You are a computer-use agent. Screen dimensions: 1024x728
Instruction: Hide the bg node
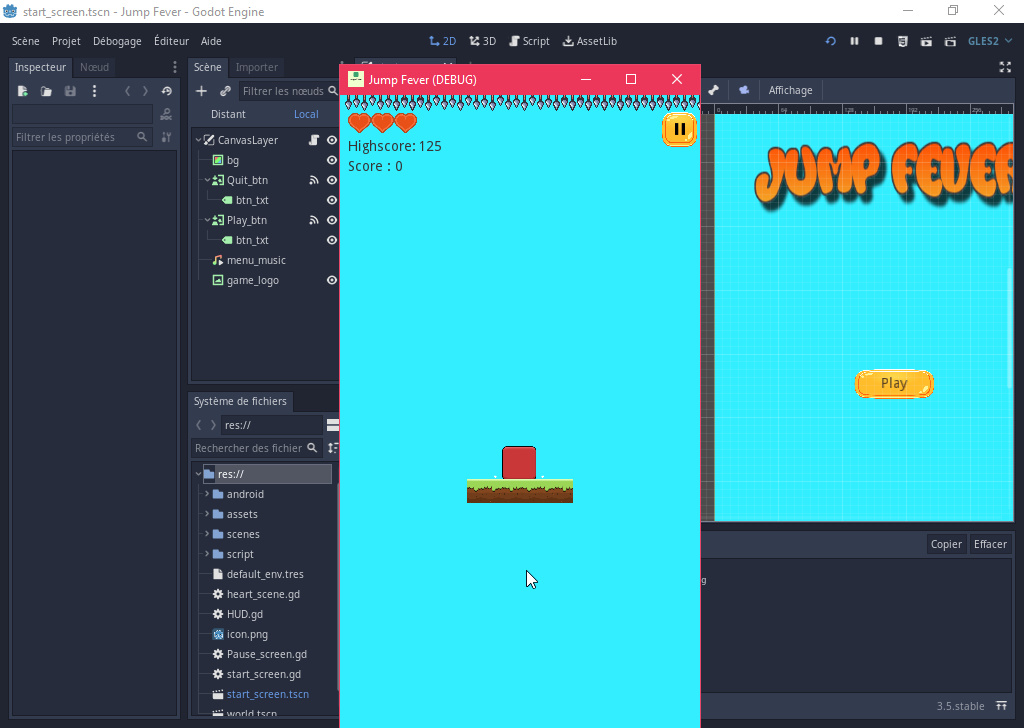coord(332,160)
